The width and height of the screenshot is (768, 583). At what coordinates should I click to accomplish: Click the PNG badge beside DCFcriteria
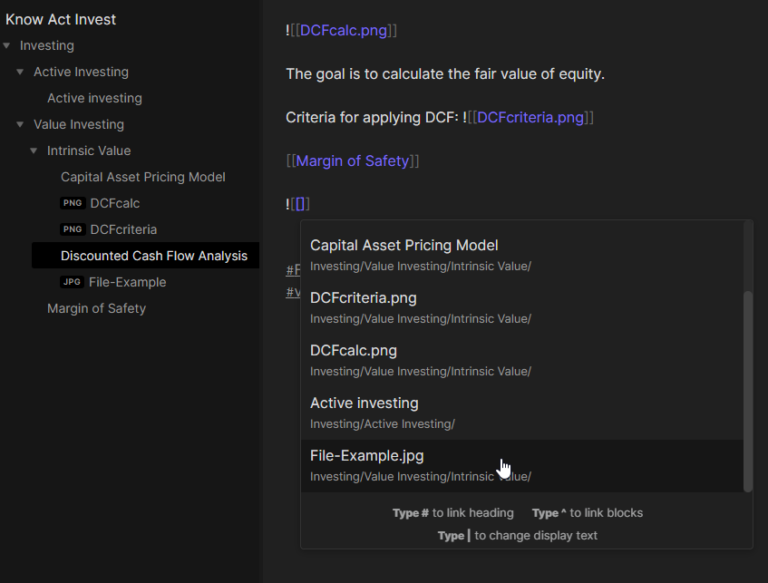point(72,229)
